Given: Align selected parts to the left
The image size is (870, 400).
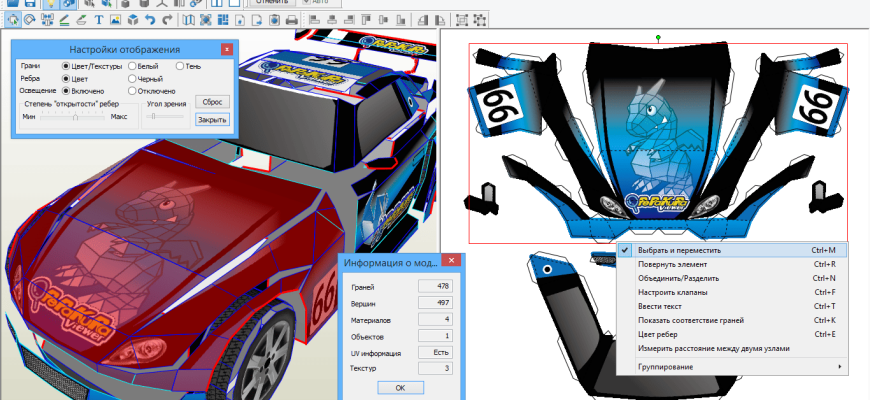Looking at the screenshot, I should click(315, 20).
